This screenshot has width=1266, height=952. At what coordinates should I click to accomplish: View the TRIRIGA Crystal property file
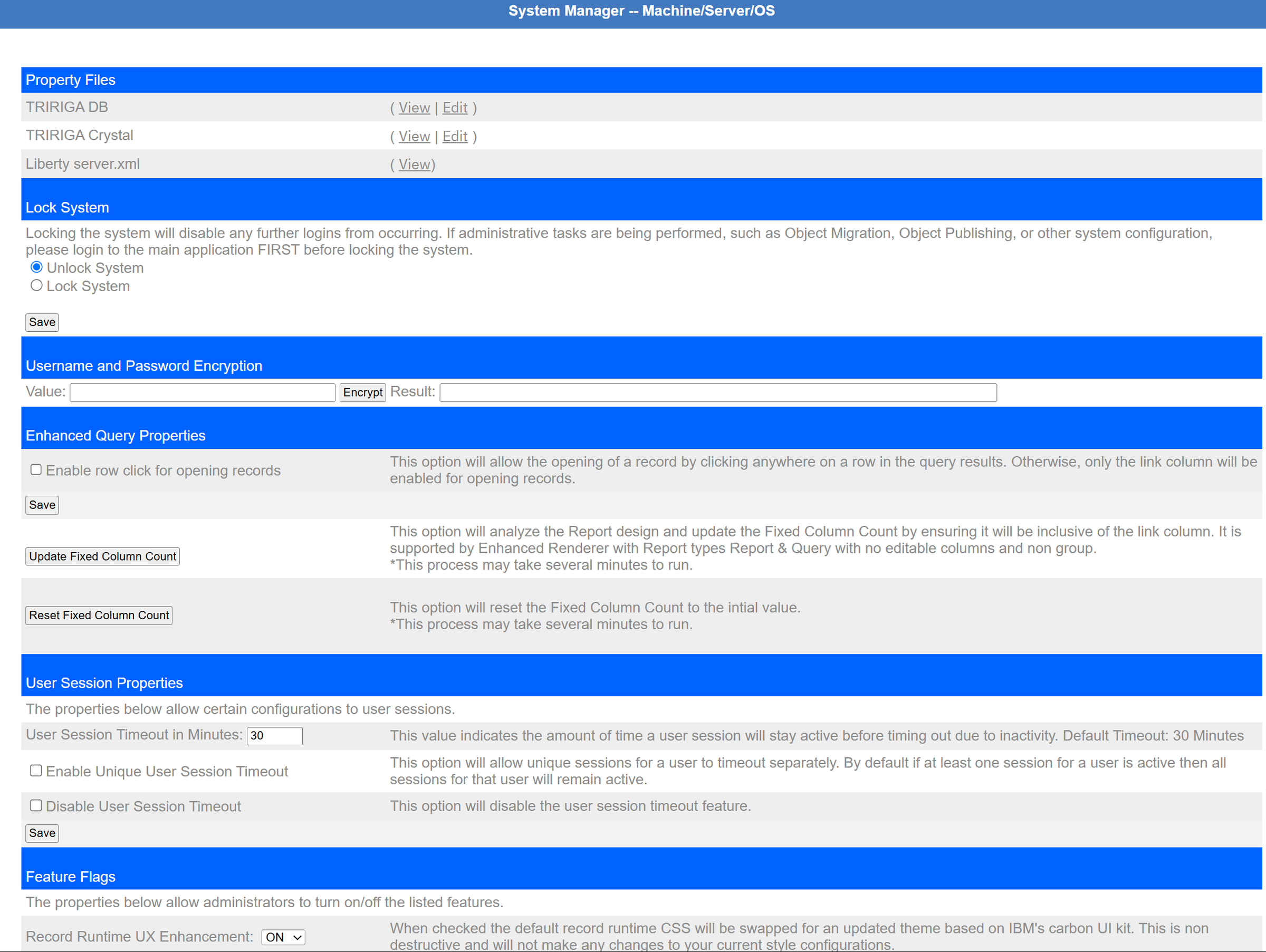point(414,136)
